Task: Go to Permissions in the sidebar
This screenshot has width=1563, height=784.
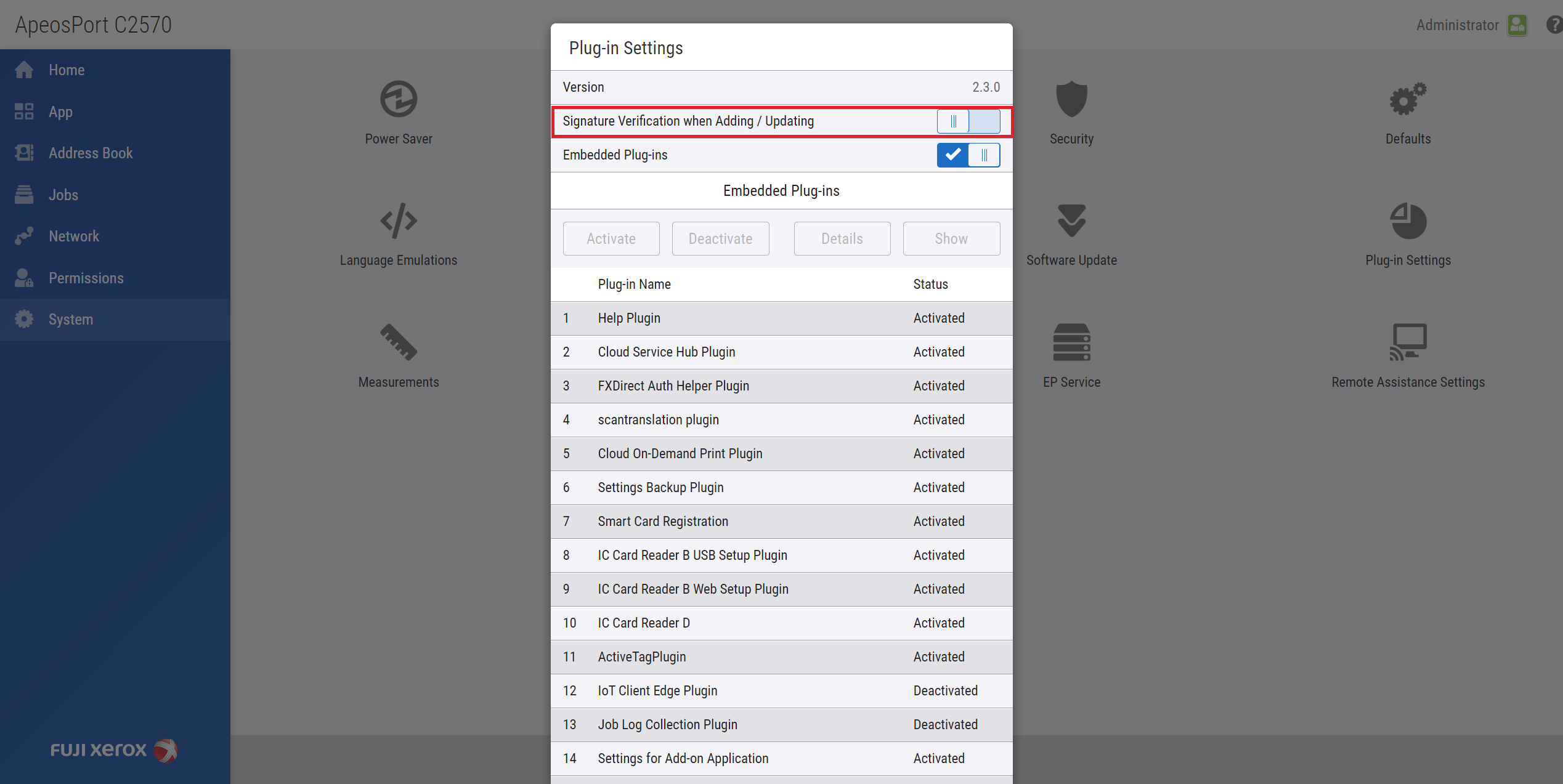Action: pos(86,278)
